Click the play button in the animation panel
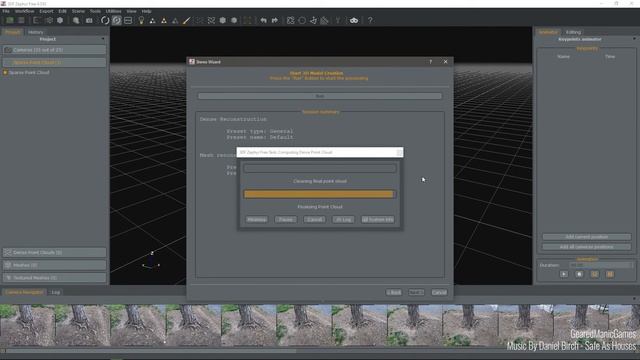This screenshot has height=360, width=640. coord(564,274)
